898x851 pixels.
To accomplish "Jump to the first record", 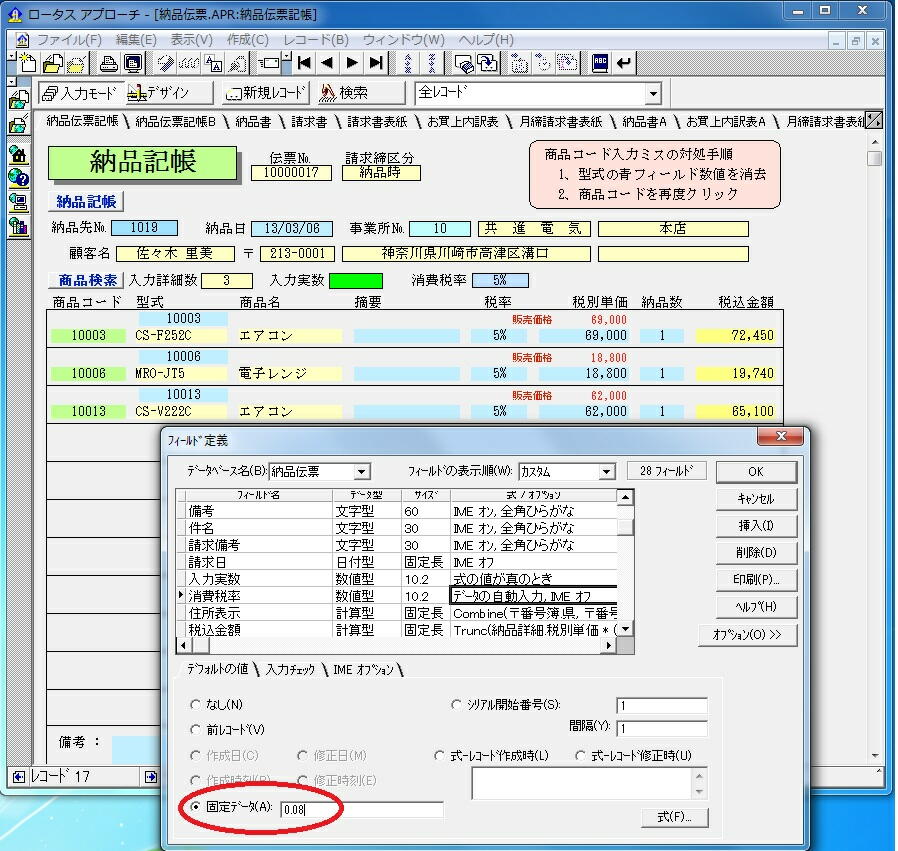I will pyautogui.click(x=304, y=62).
